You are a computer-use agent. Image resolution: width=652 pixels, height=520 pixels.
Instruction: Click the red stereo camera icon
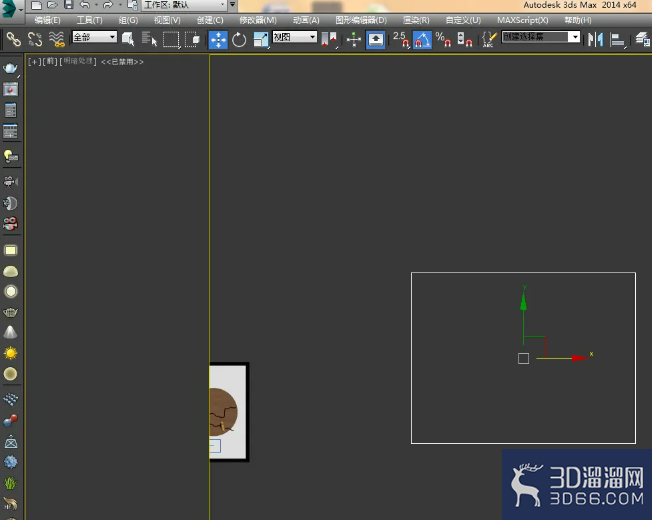coord(10,224)
